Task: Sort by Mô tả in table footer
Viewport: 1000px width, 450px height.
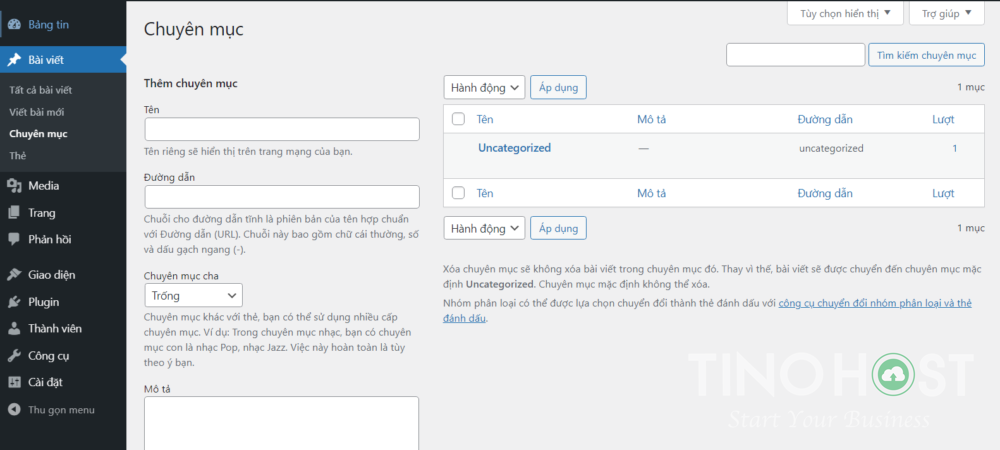Action: [652, 193]
